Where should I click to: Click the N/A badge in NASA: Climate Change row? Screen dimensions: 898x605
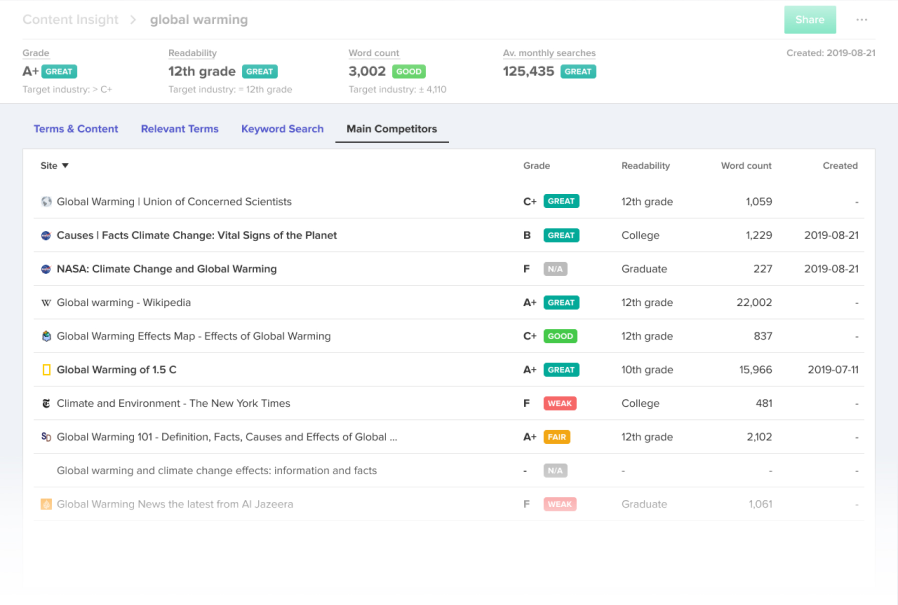(x=555, y=269)
